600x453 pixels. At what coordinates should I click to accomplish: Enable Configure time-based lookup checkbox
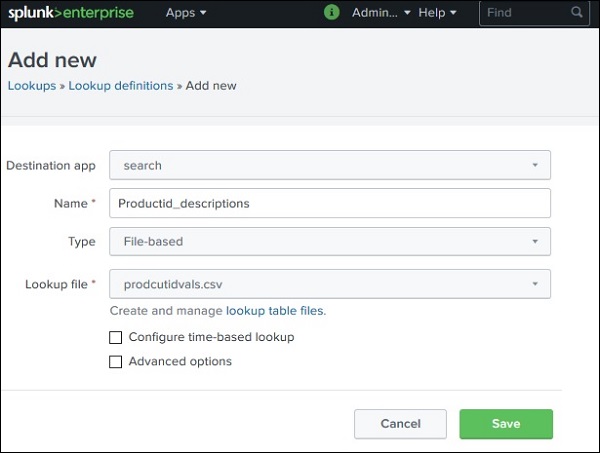(116, 337)
